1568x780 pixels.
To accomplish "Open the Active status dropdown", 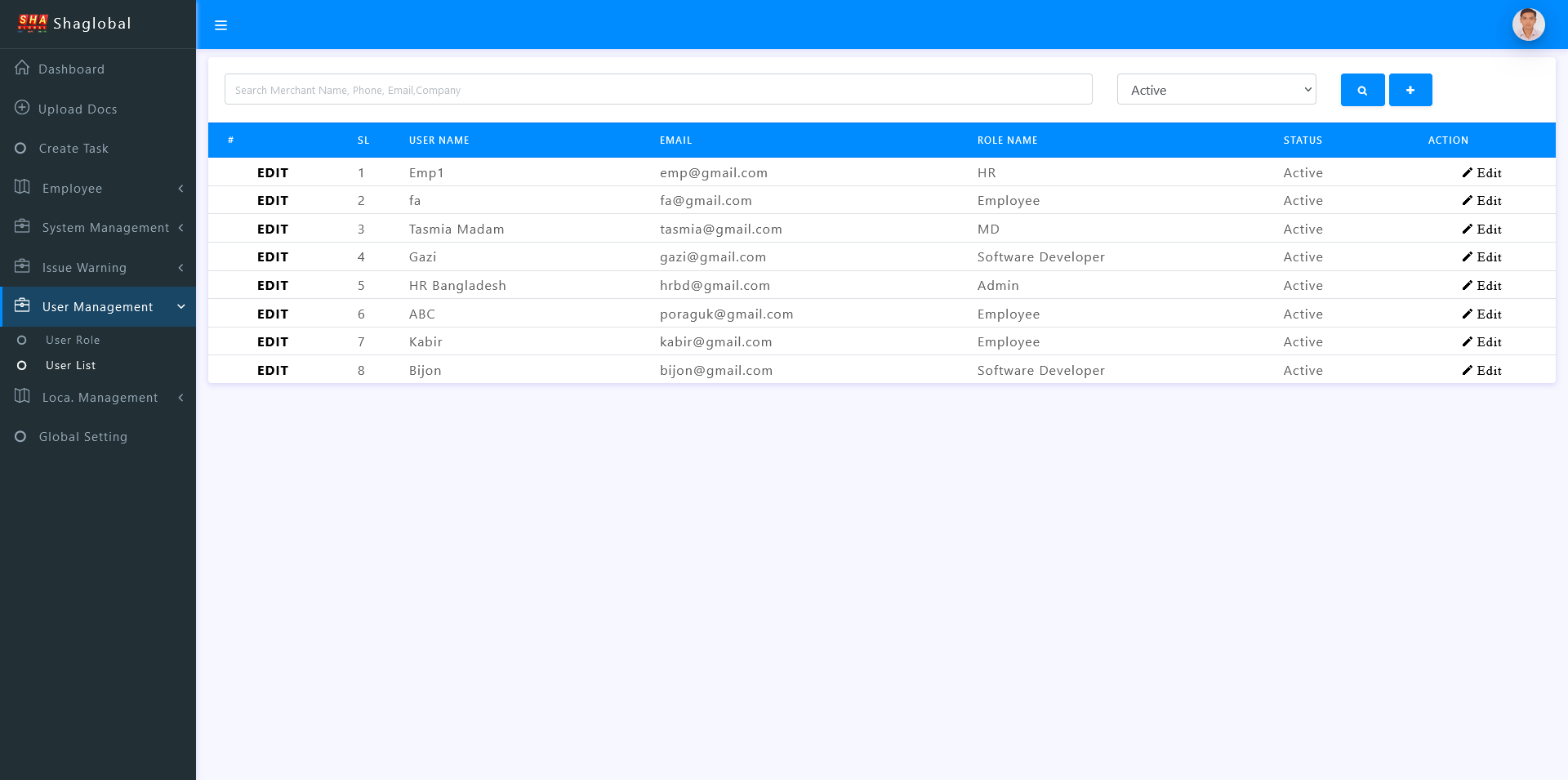I will coord(1216,90).
